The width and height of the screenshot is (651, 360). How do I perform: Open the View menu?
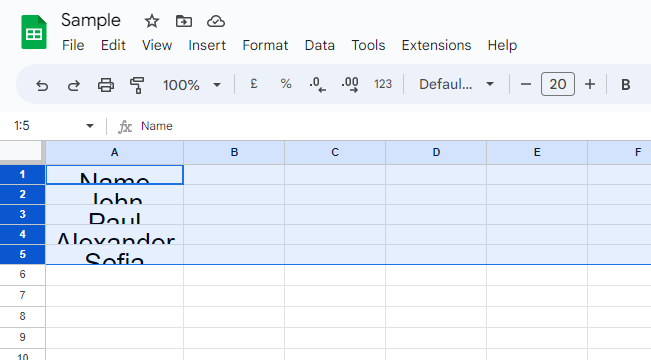tap(157, 45)
